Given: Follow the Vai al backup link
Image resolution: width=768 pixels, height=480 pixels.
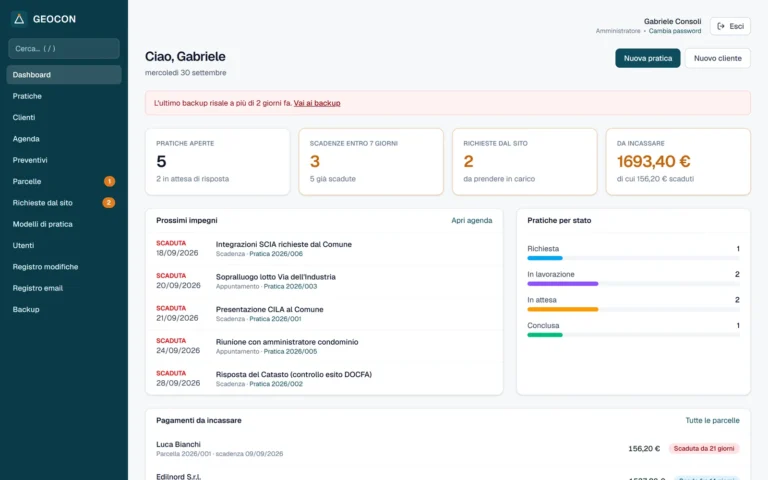Looking at the screenshot, I should tap(317, 103).
